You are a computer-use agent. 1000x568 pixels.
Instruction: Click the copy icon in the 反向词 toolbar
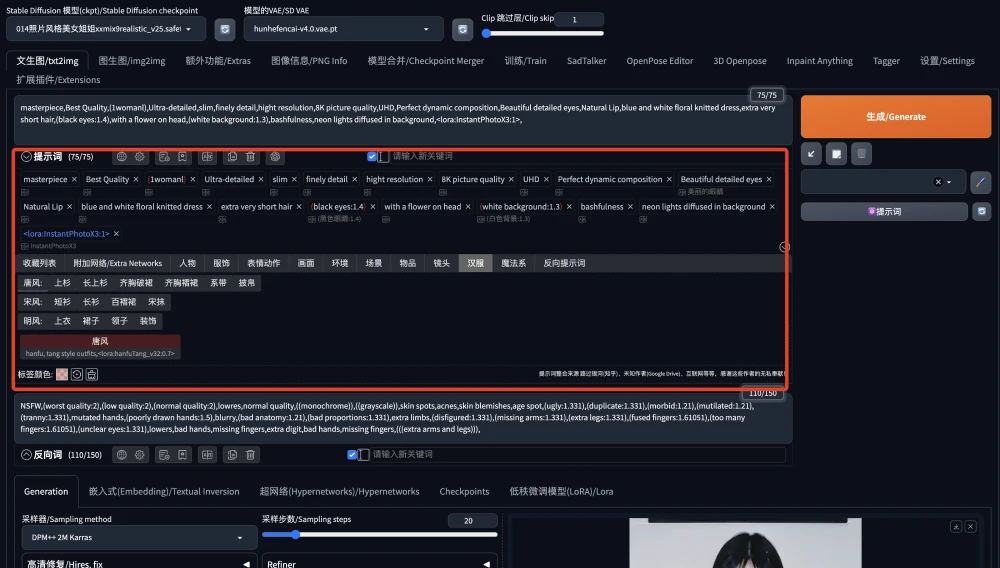(x=231, y=455)
